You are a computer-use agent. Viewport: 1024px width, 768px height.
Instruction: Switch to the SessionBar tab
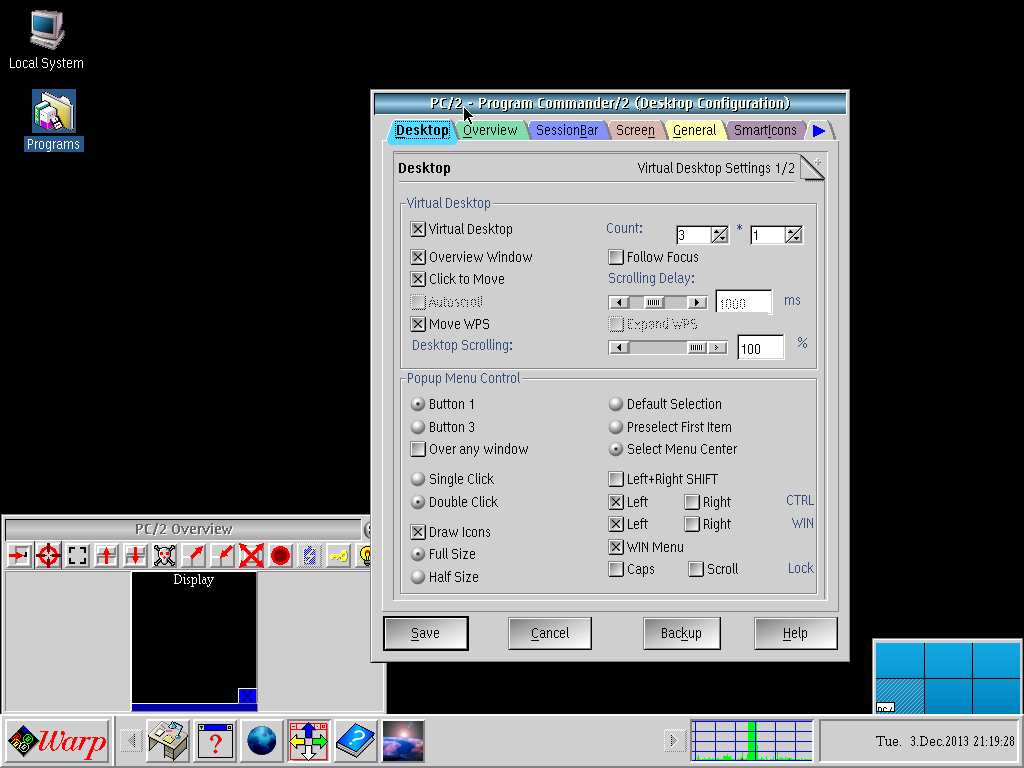pyautogui.click(x=567, y=130)
